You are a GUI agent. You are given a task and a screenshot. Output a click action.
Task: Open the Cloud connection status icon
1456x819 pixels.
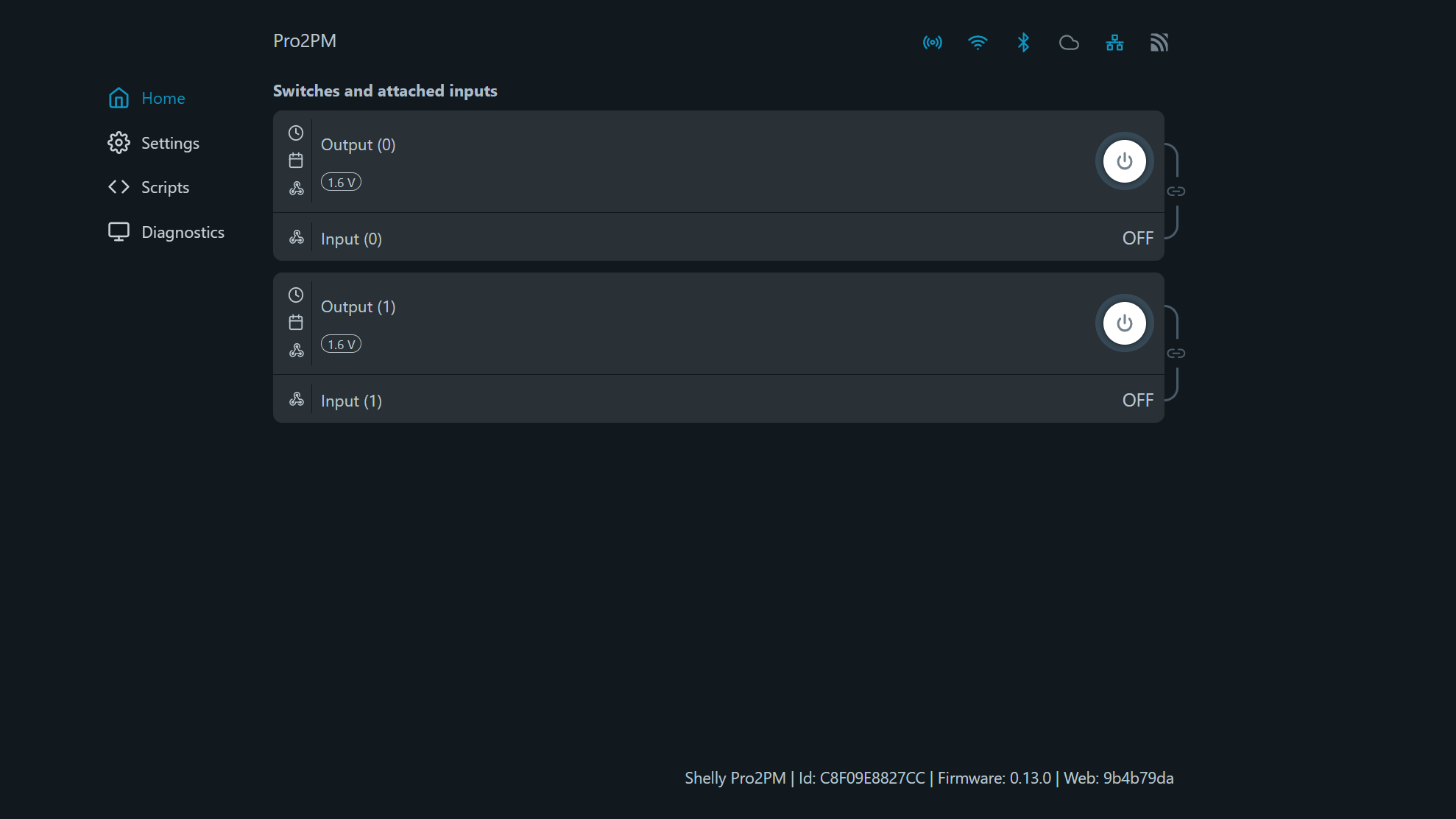pyautogui.click(x=1069, y=43)
